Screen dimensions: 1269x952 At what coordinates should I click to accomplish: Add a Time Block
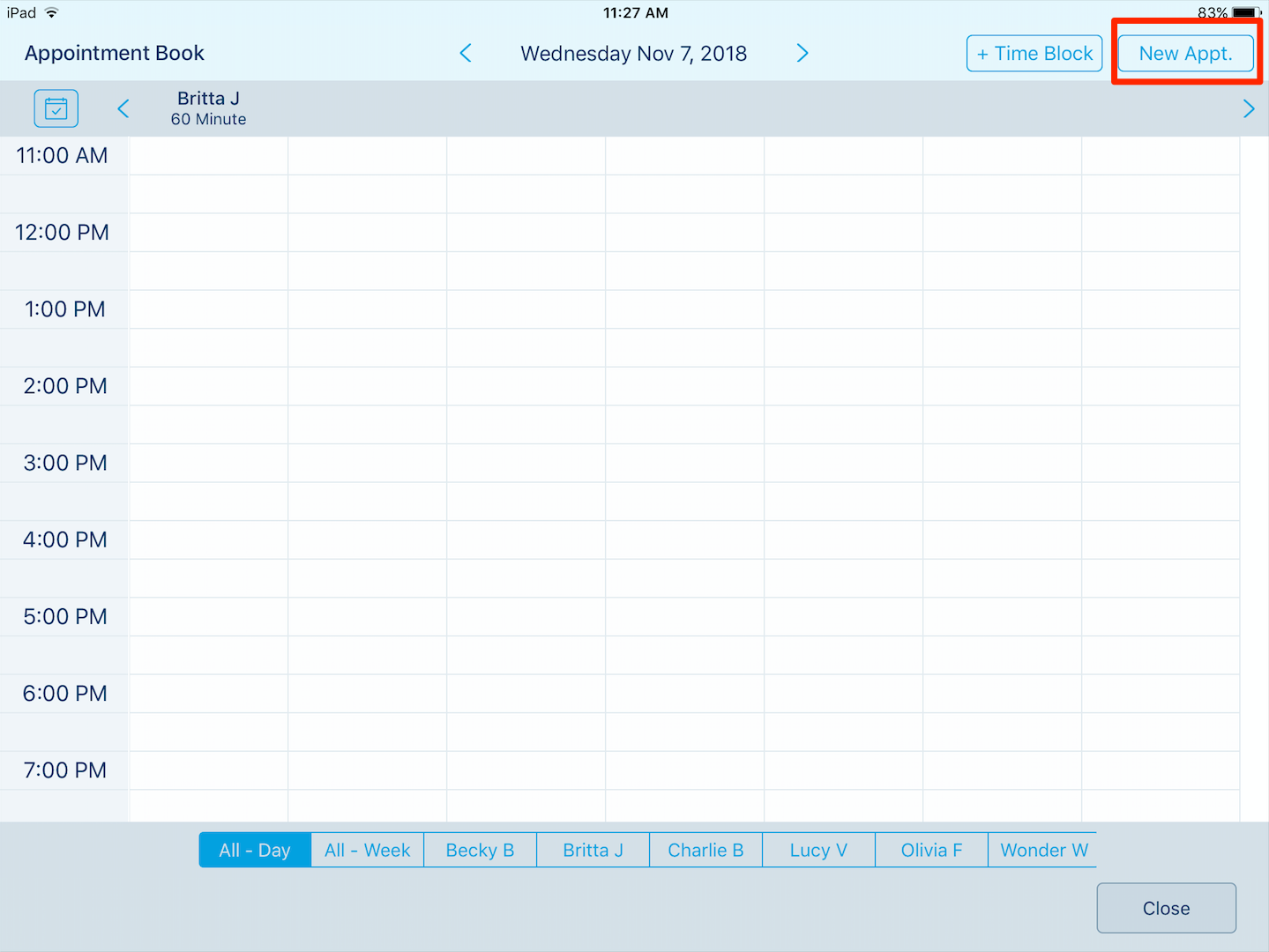1034,54
